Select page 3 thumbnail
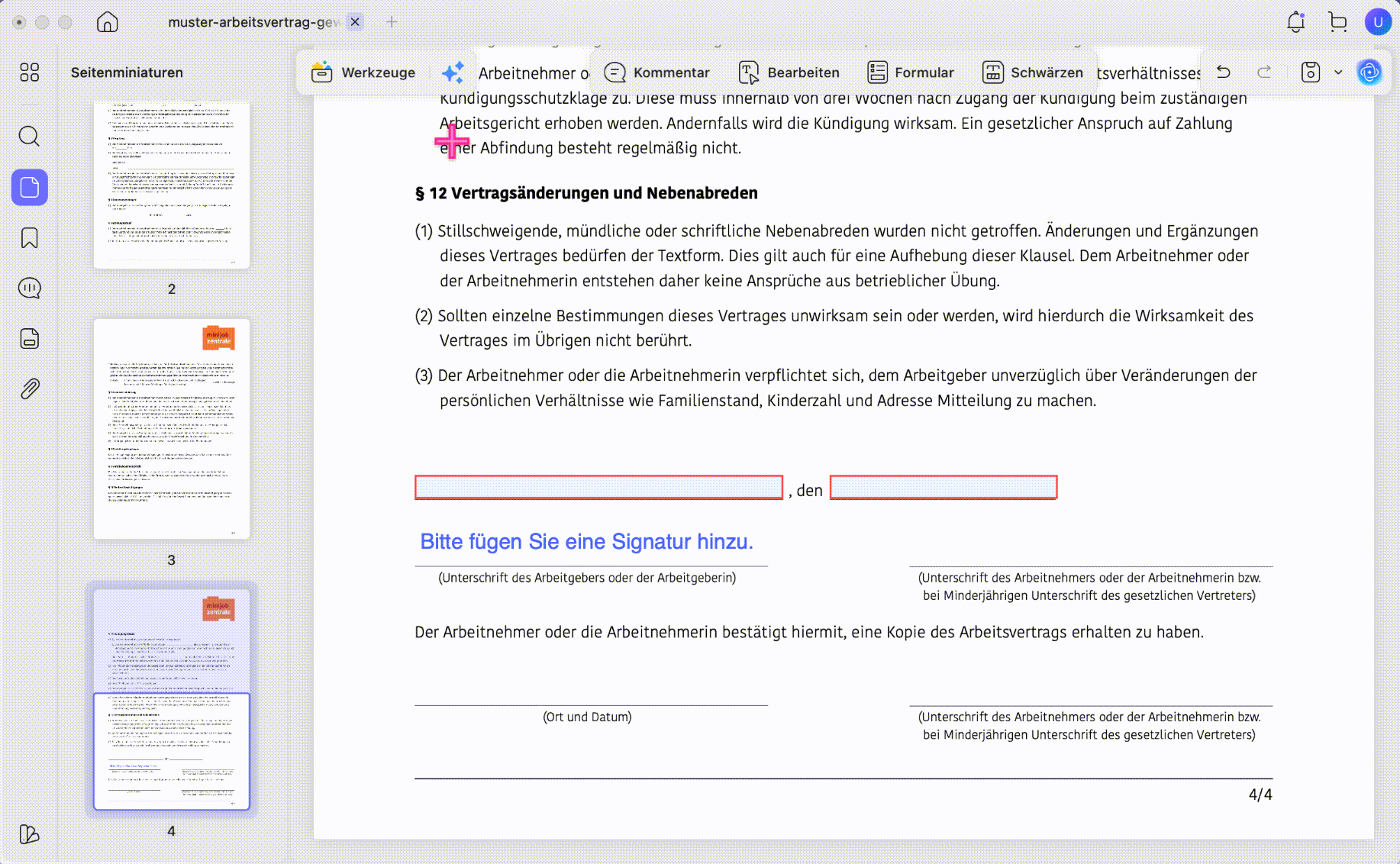 172,429
